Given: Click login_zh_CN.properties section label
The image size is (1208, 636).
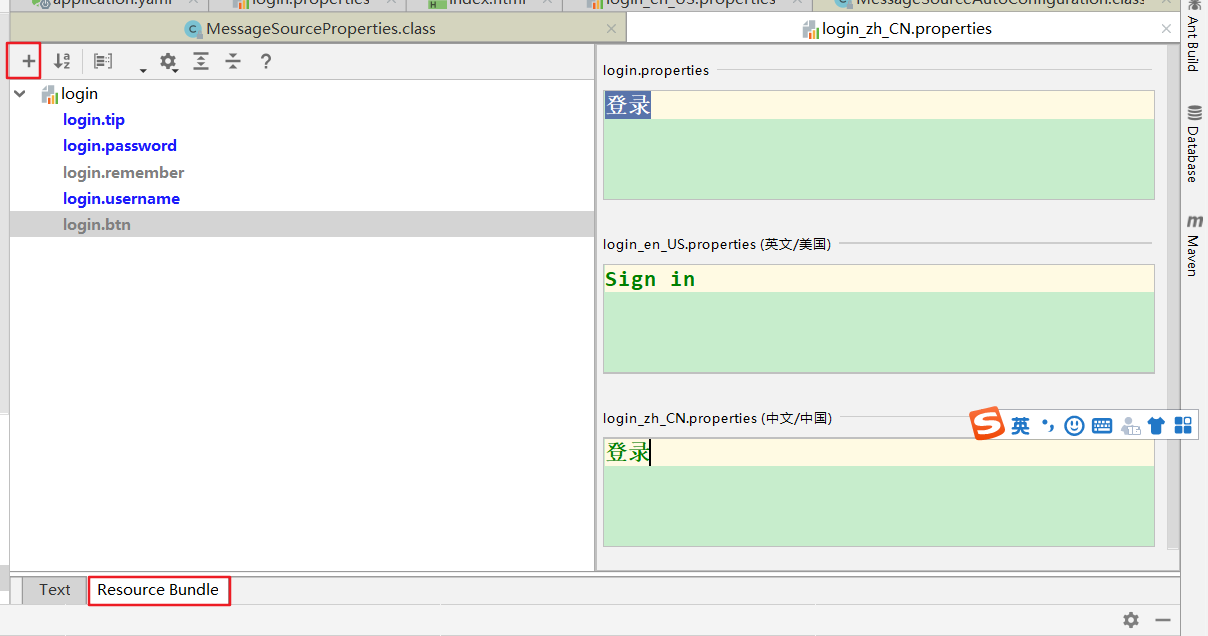Looking at the screenshot, I should (717, 418).
